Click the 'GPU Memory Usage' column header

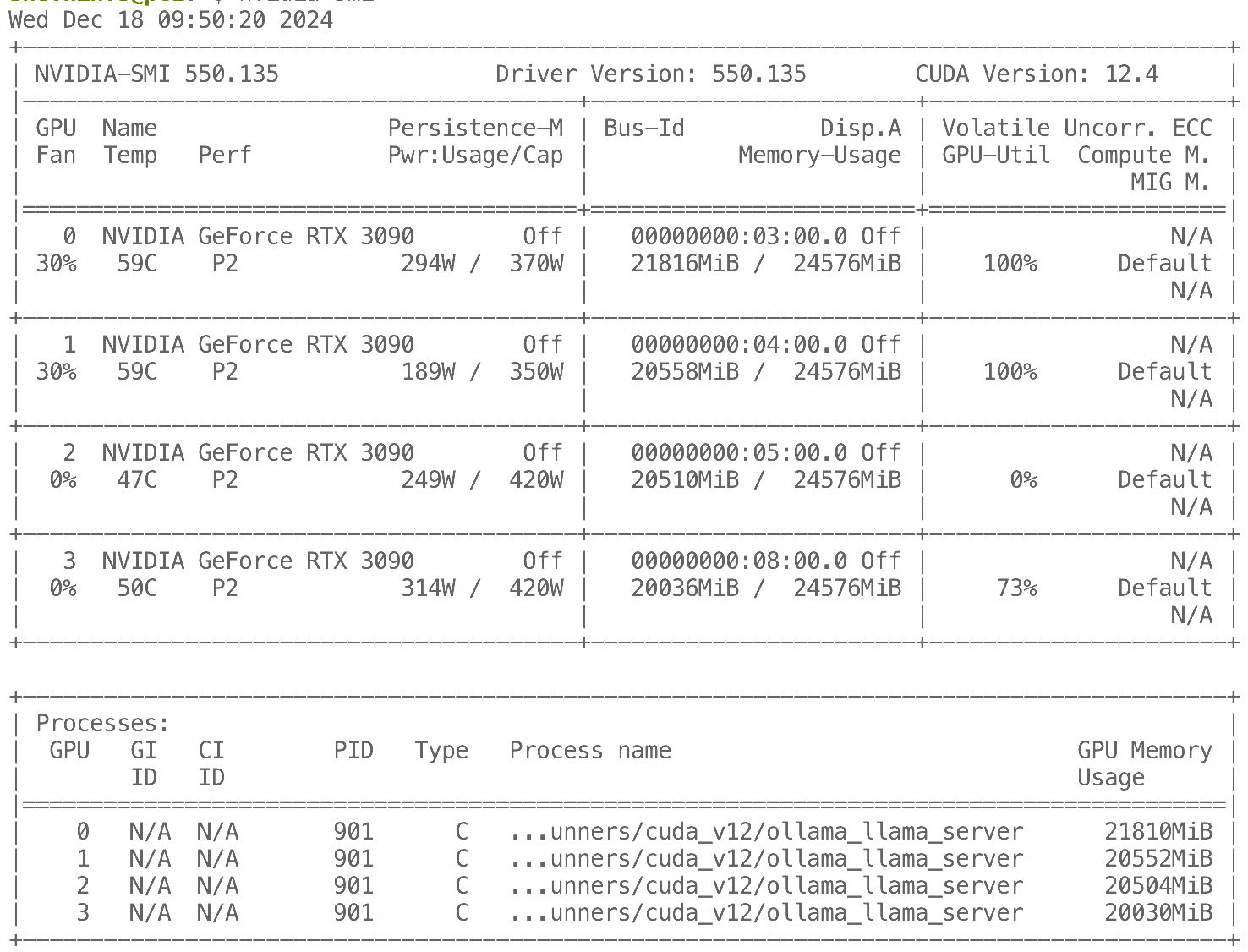pyautogui.click(x=1144, y=763)
